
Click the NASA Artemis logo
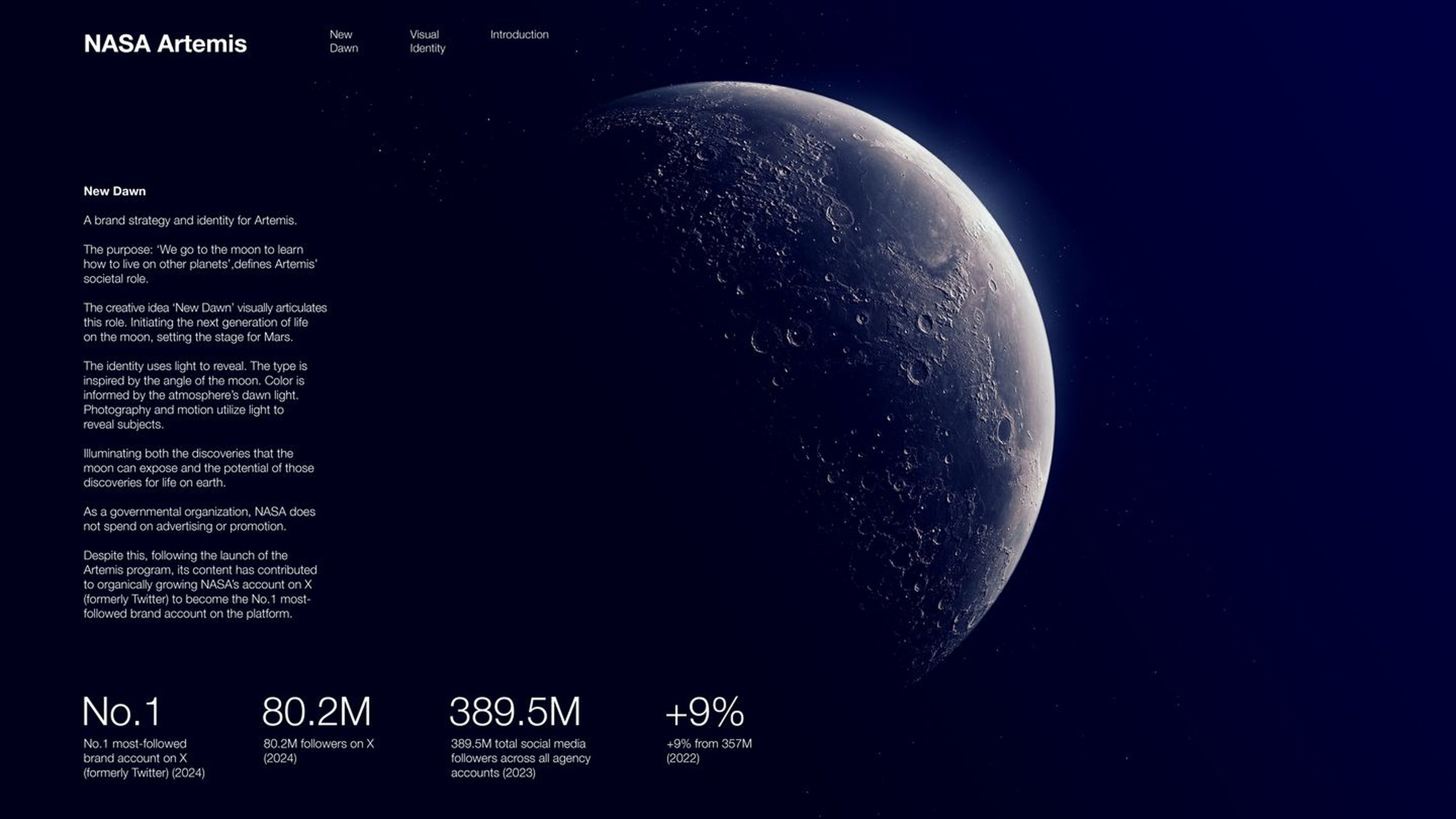pos(166,44)
